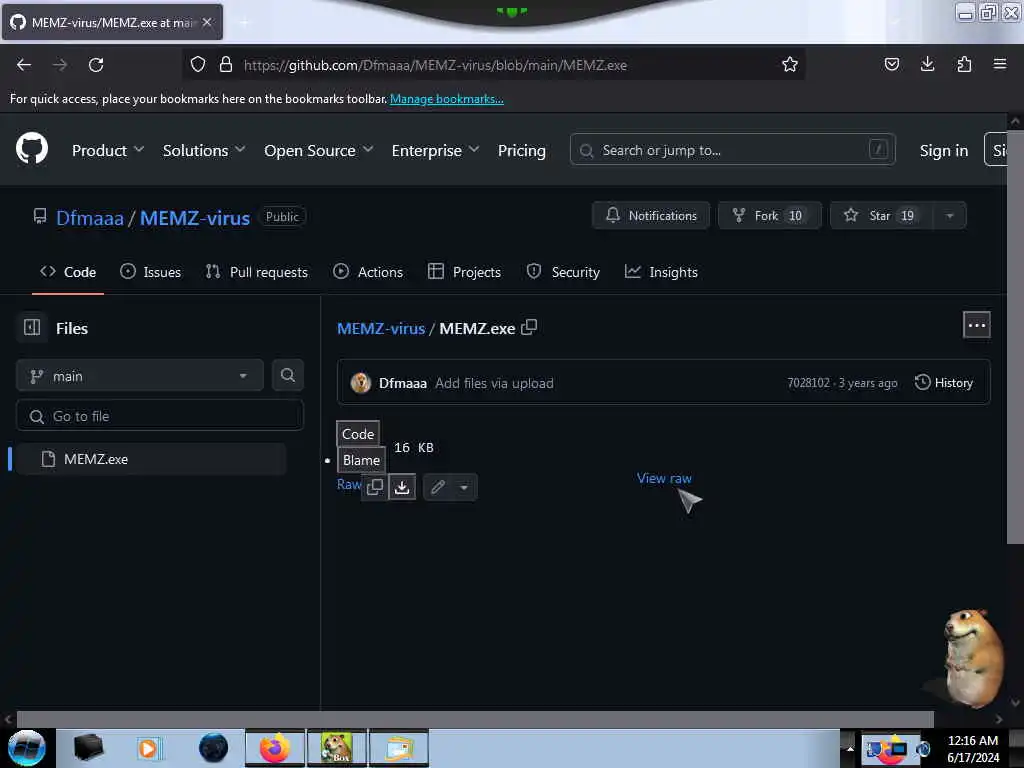Copy raw file contents icon

[375, 487]
